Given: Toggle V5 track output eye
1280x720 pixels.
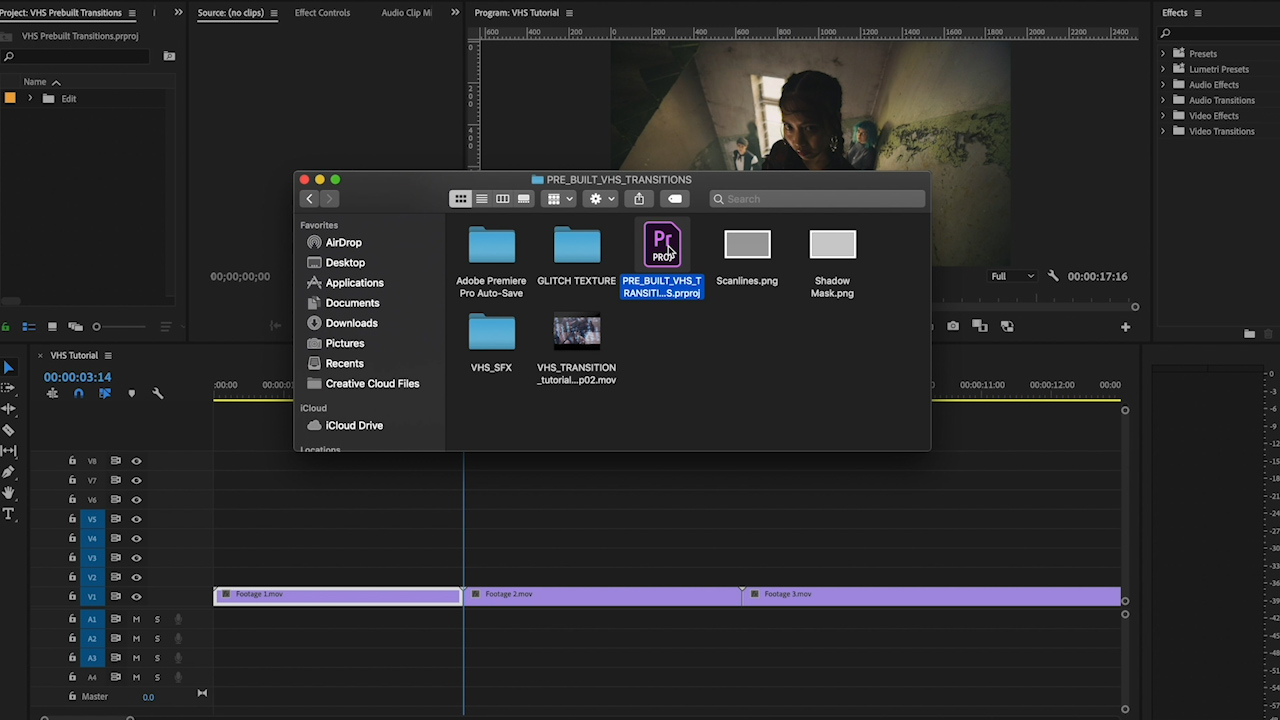Looking at the screenshot, I should click(136, 519).
